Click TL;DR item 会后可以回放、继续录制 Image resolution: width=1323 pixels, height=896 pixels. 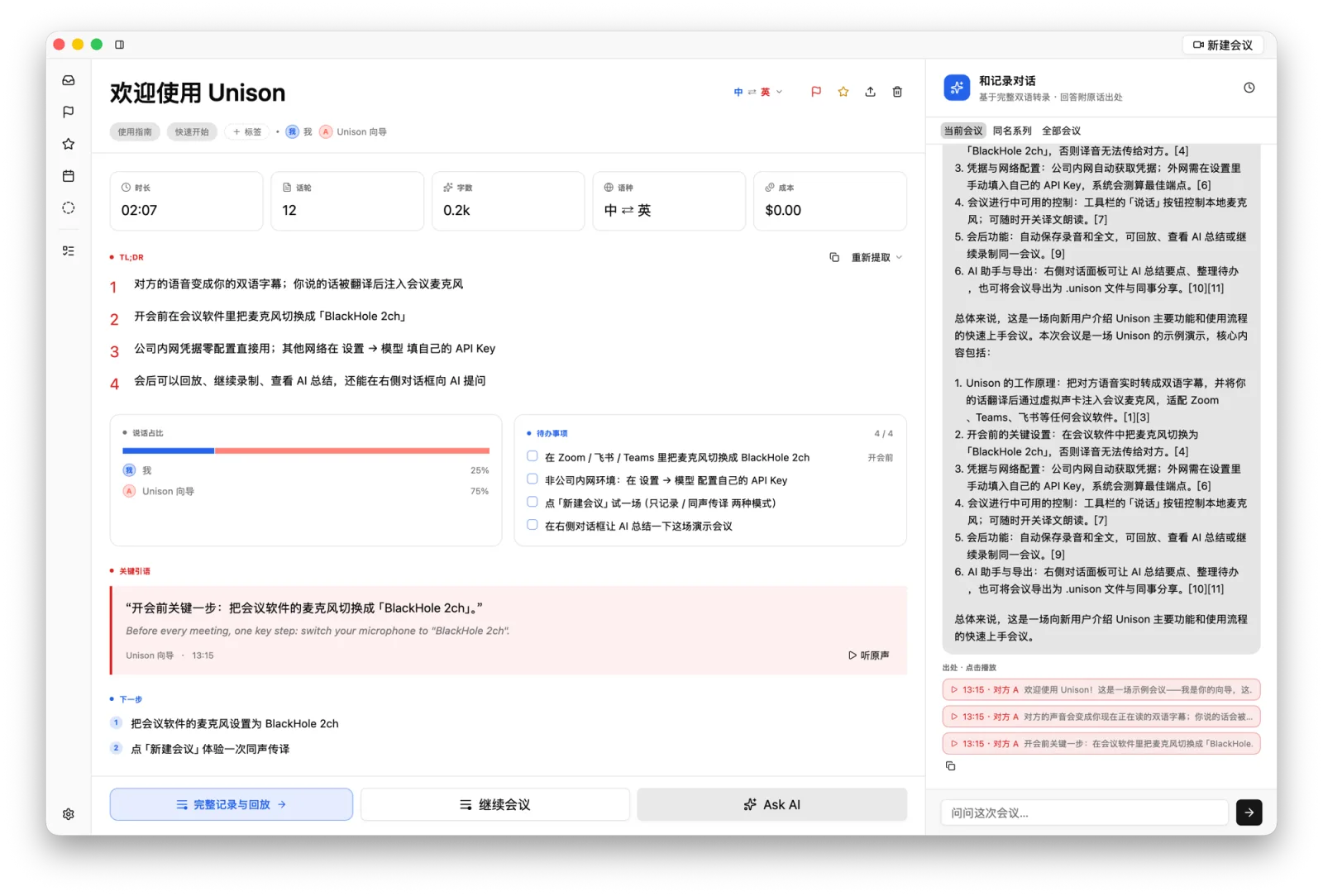click(x=310, y=381)
